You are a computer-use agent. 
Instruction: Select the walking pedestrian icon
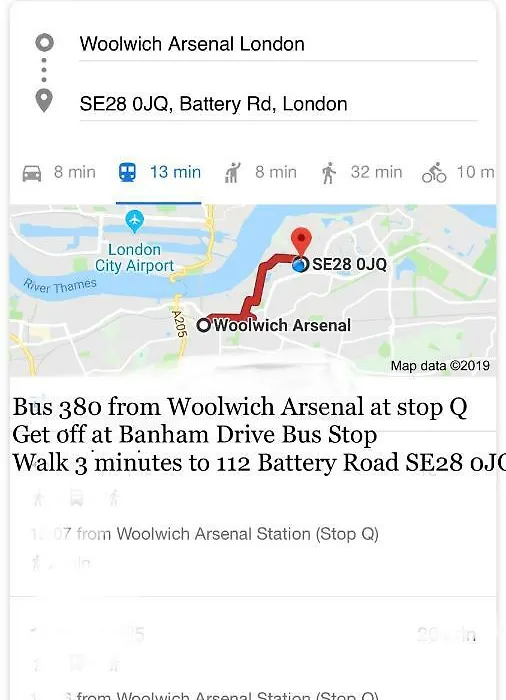click(329, 173)
